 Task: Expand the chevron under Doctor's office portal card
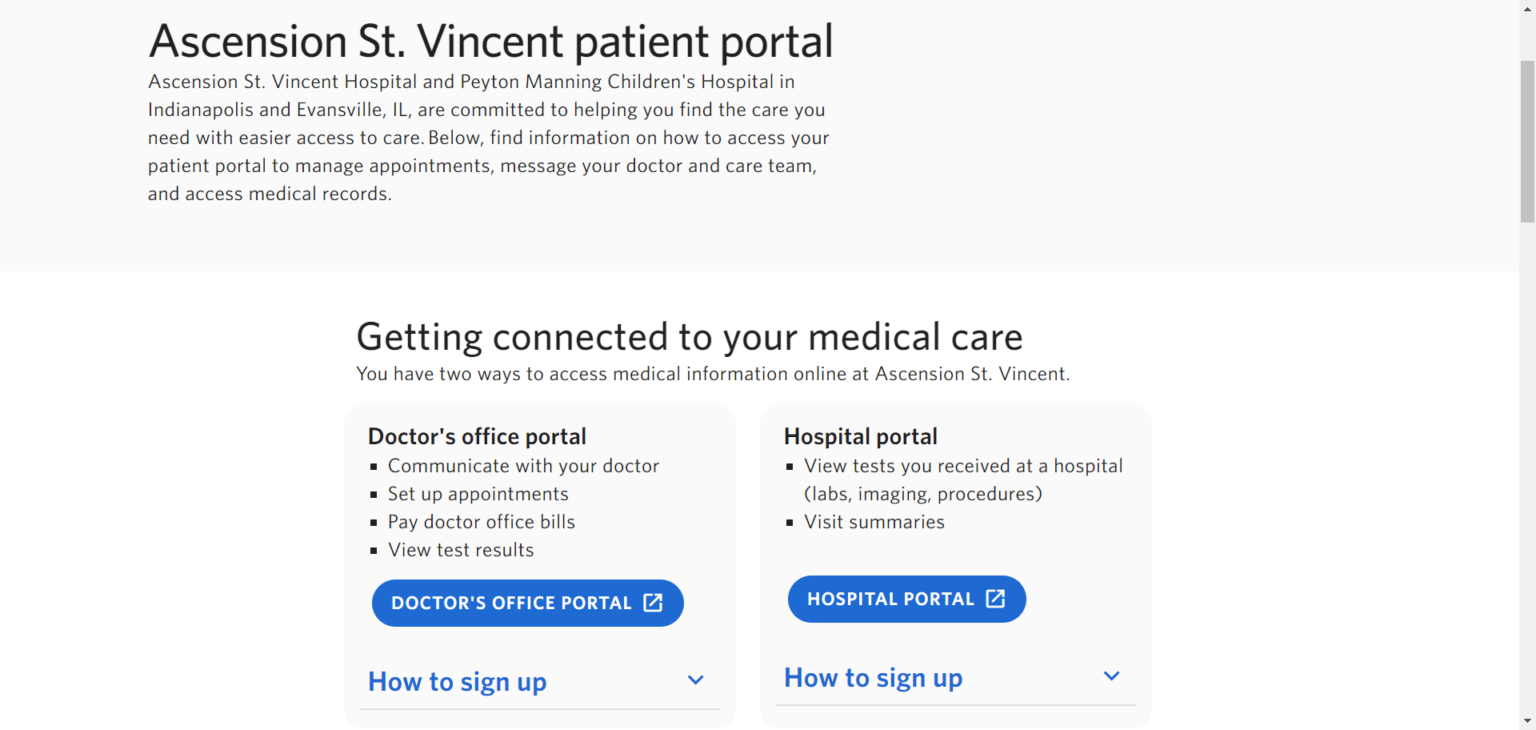pyautogui.click(x=696, y=681)
